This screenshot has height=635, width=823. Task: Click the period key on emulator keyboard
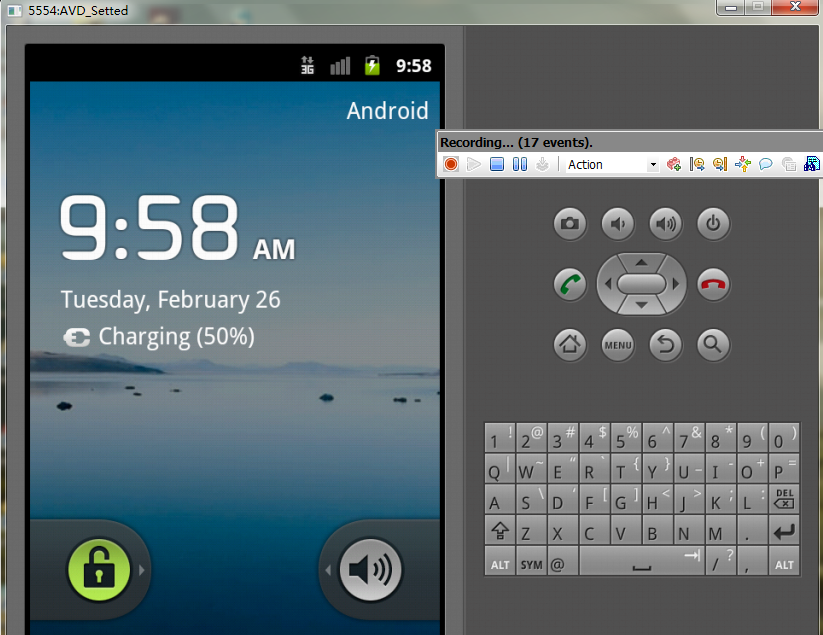(752, 530)
